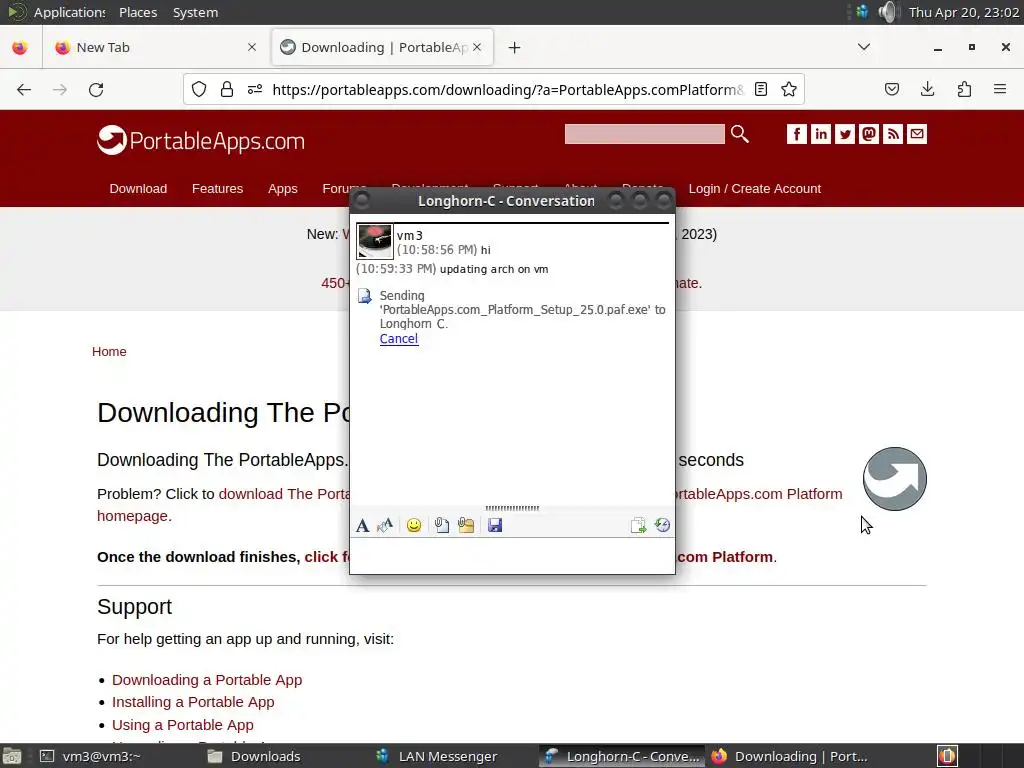Expand the list all tabs dropdown
Image resolution: width=1024 pixels, height=768 pixels.
[x=864, y=47]
